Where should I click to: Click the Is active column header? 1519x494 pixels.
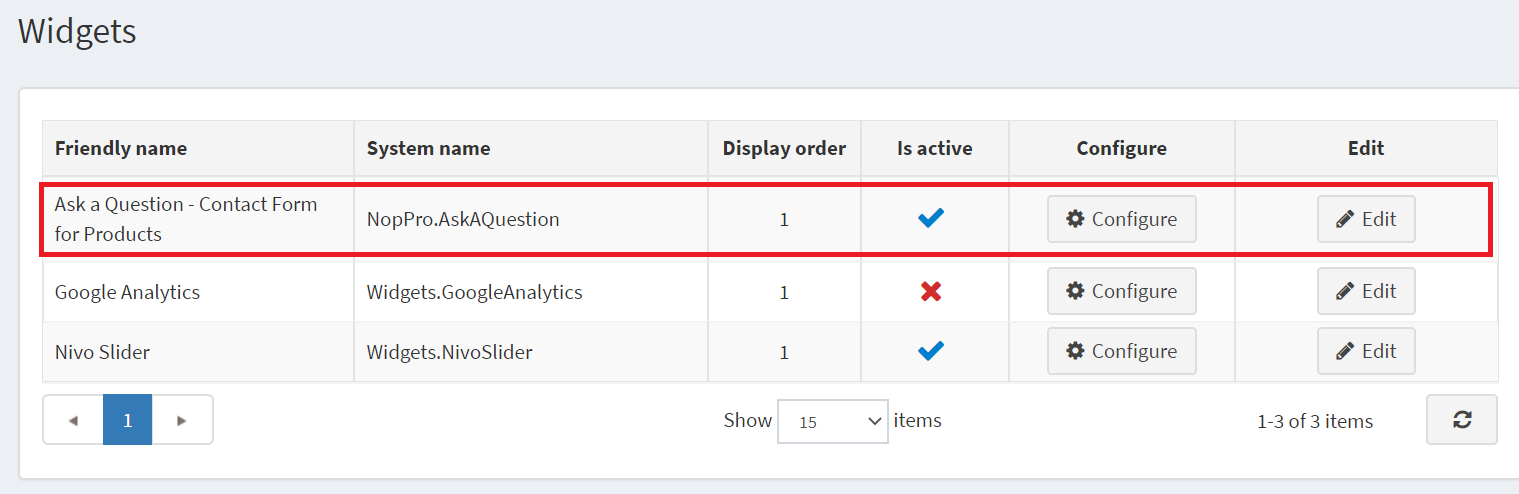(935, 148)
